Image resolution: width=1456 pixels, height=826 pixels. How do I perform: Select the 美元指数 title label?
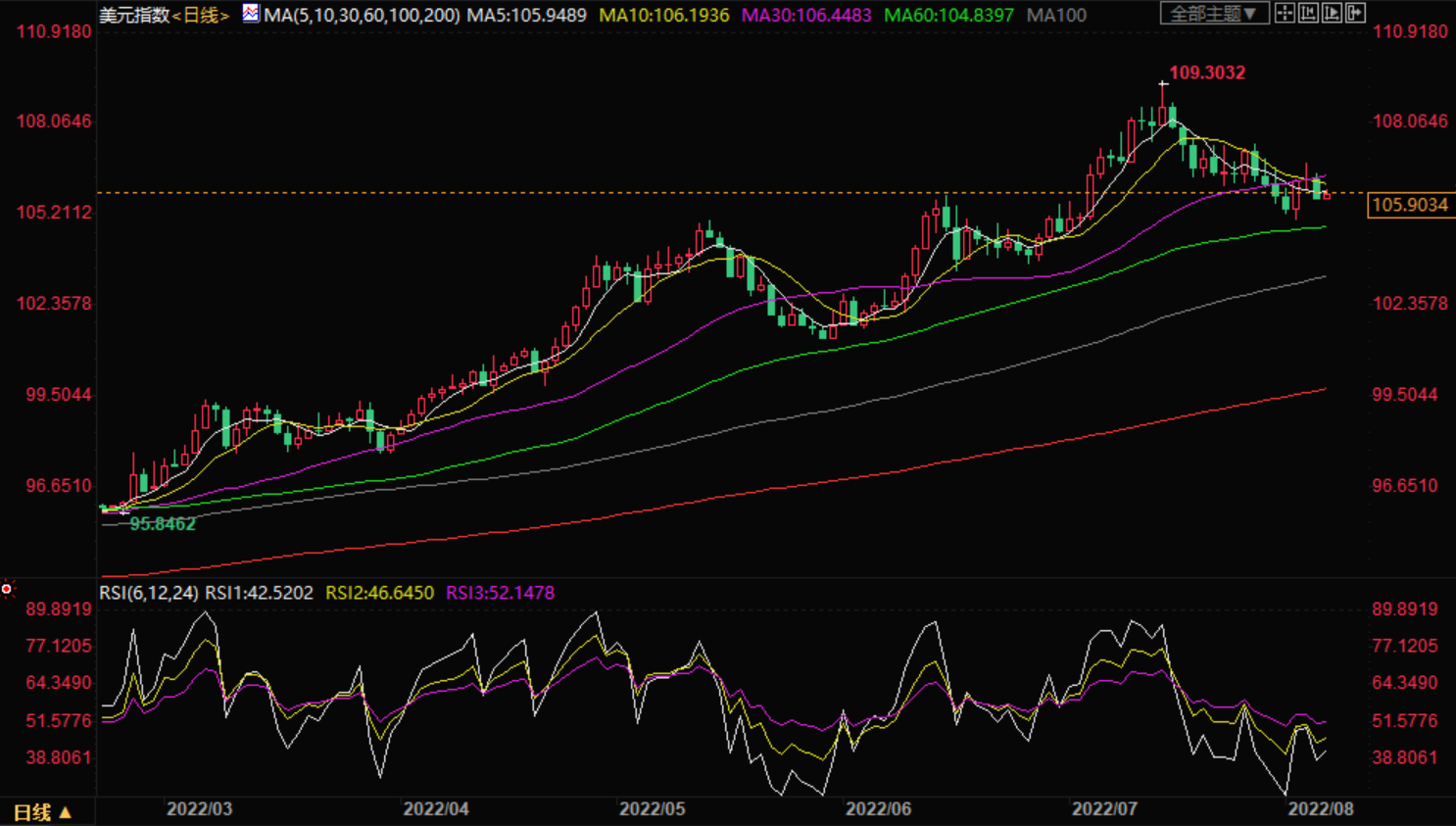pos(135,15)
